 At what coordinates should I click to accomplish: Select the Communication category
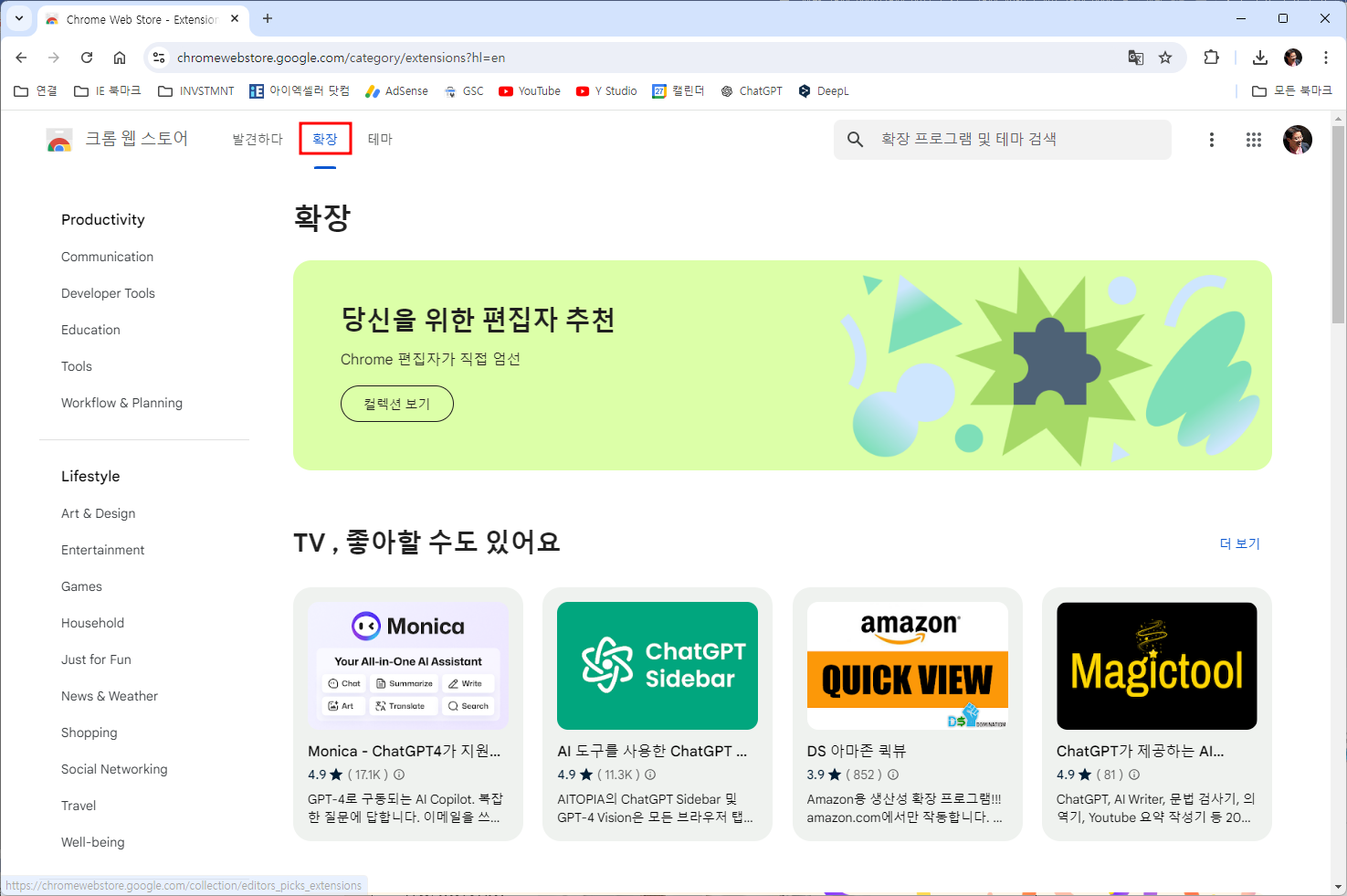coord(107,257)
